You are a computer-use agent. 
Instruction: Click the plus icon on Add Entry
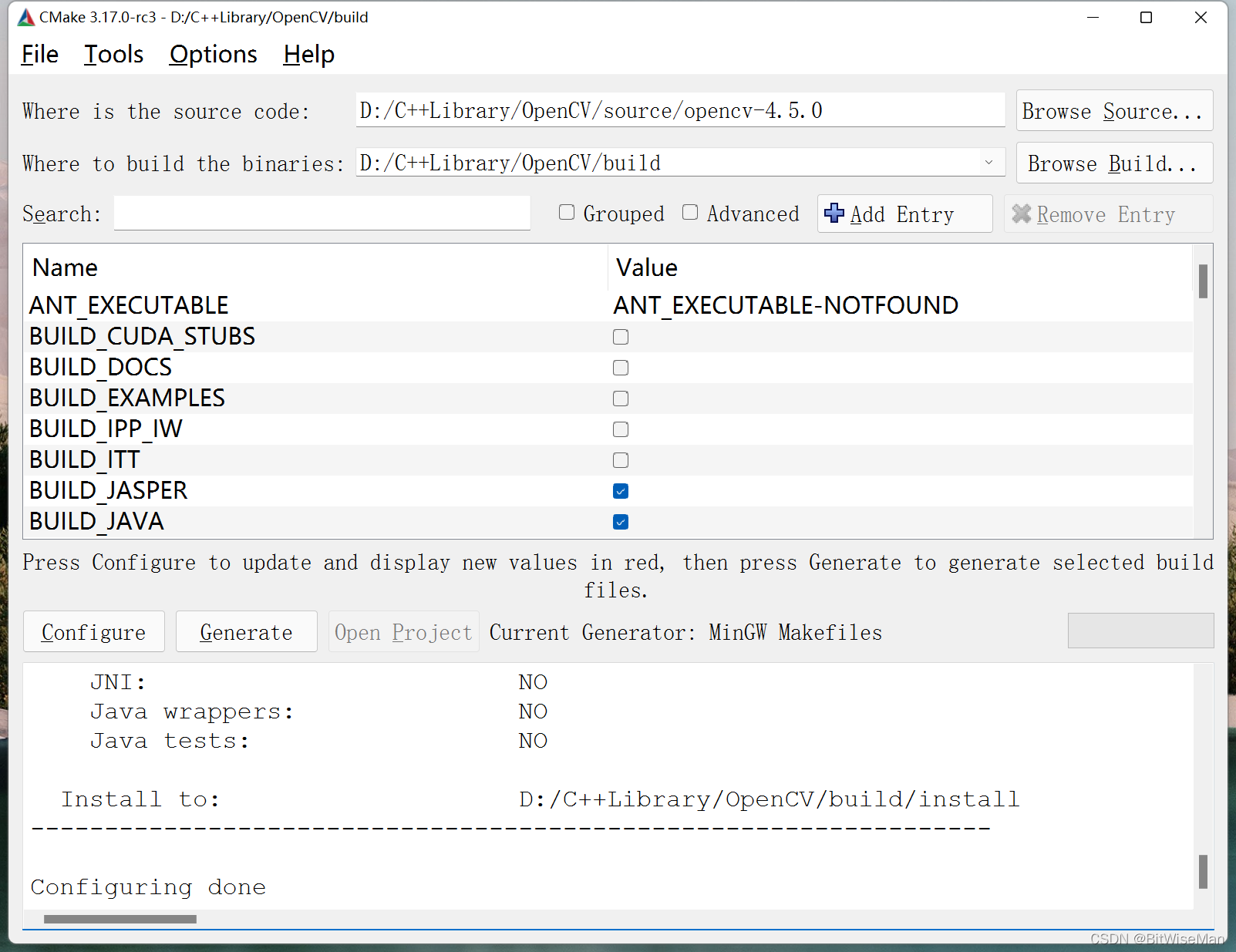[834, 213]
